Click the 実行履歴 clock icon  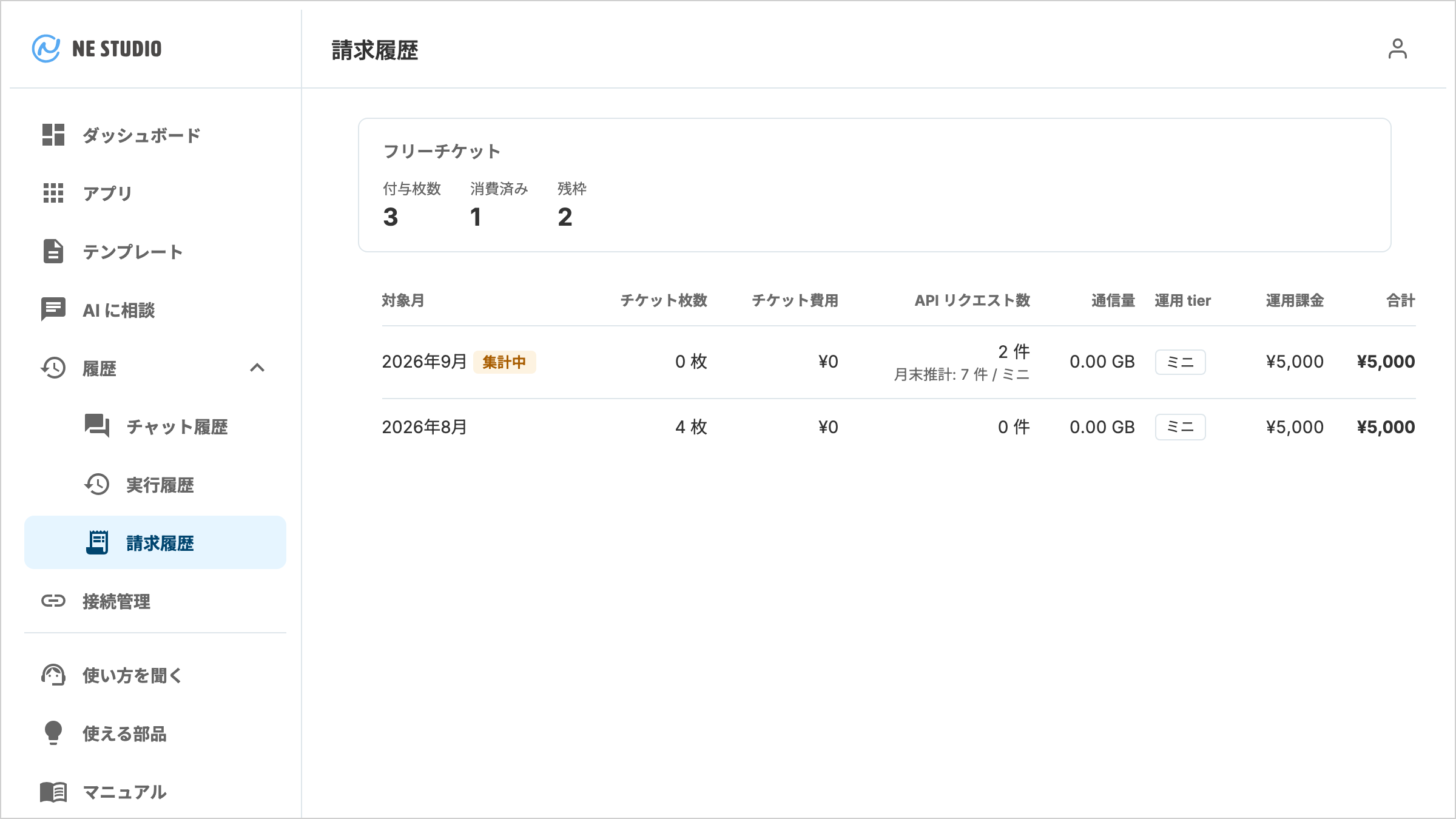[97, 484]
